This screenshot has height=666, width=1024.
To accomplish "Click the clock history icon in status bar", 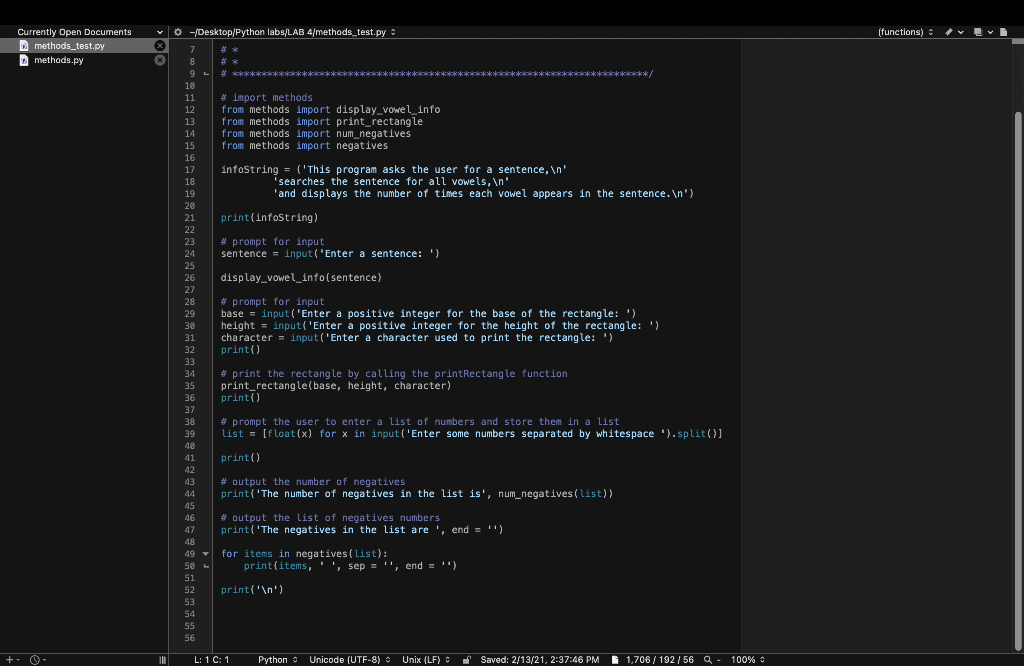I will click(35, 659).
